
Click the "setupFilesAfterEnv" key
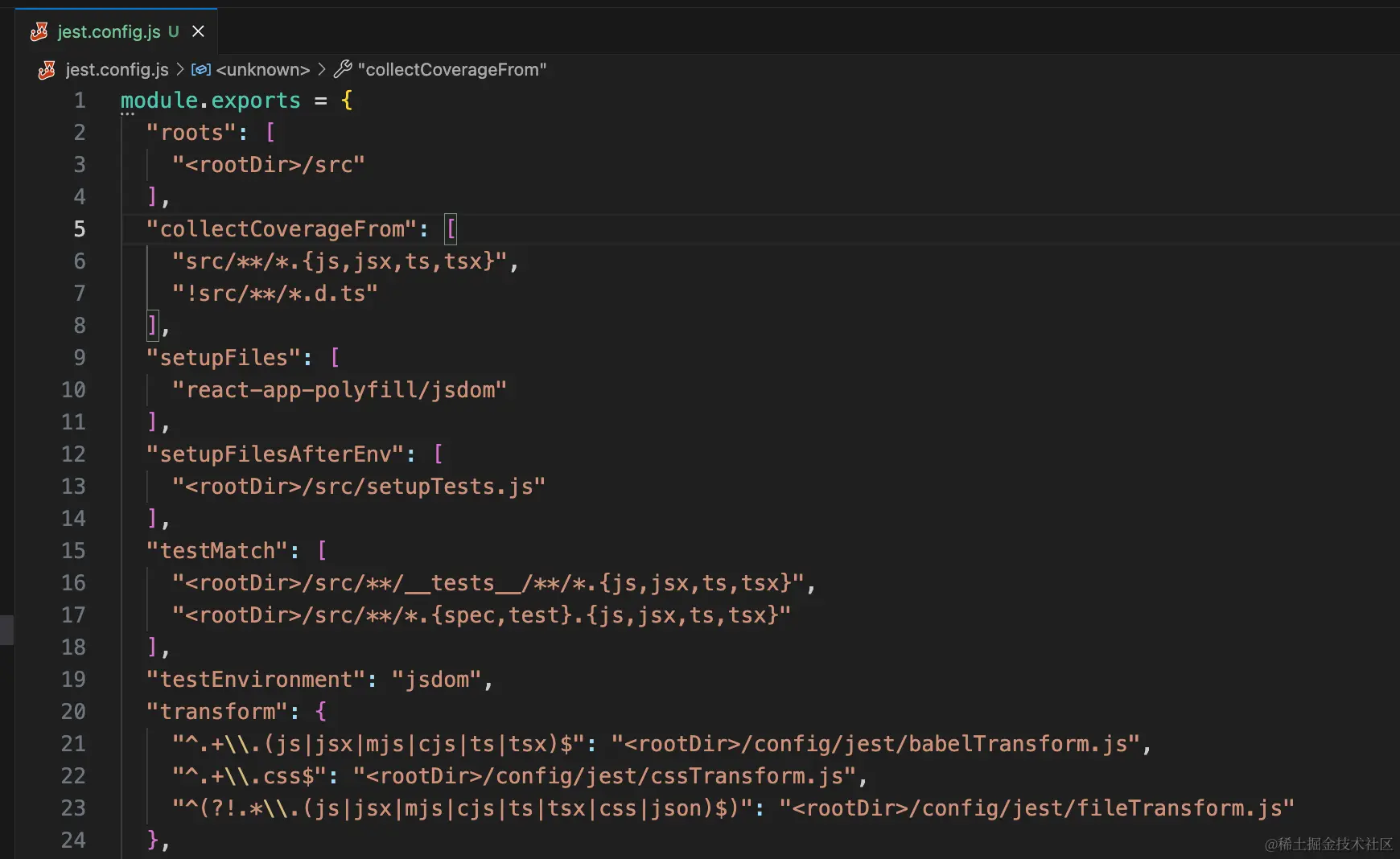(x=275, y=454)
